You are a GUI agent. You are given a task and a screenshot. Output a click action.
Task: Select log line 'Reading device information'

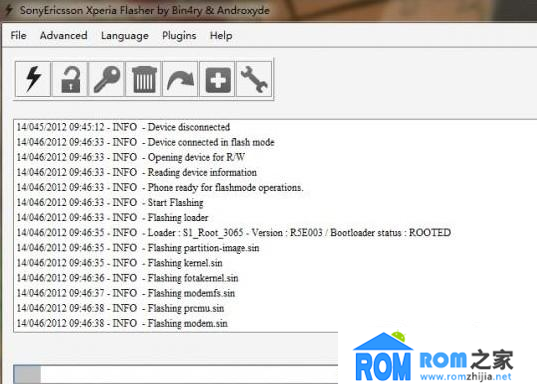pos(137,172)
